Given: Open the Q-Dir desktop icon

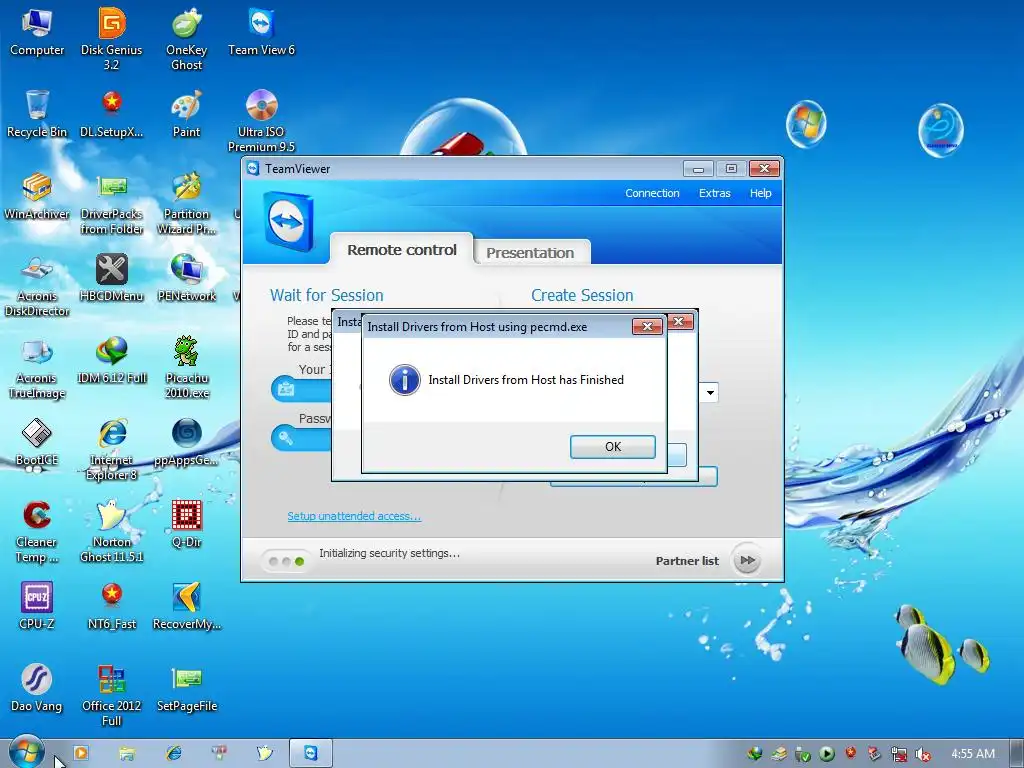Looking at the screenshot, I should point(187,524).
